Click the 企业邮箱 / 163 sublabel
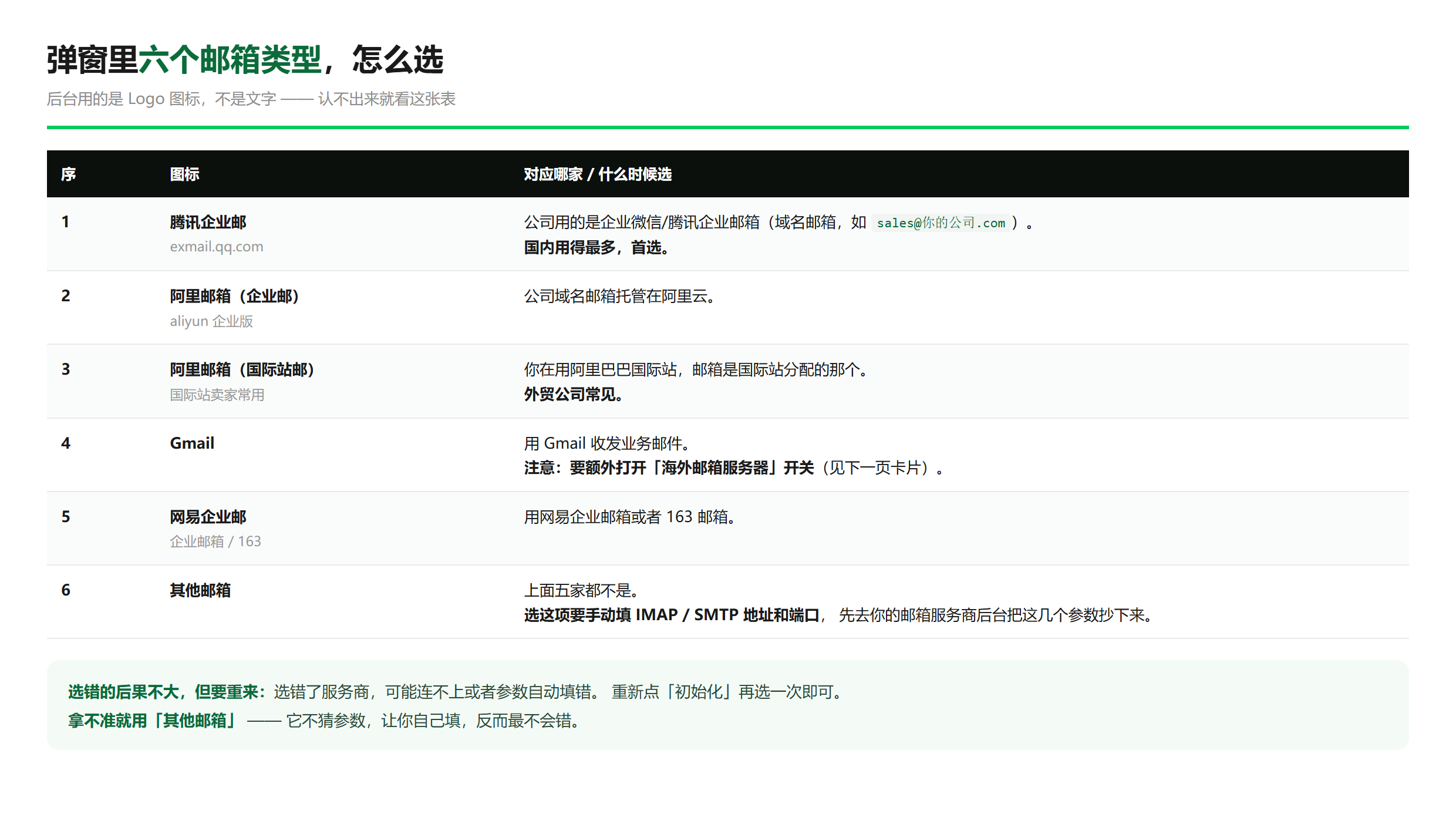The image size is (1456, 814). click(x=215, y=541)
